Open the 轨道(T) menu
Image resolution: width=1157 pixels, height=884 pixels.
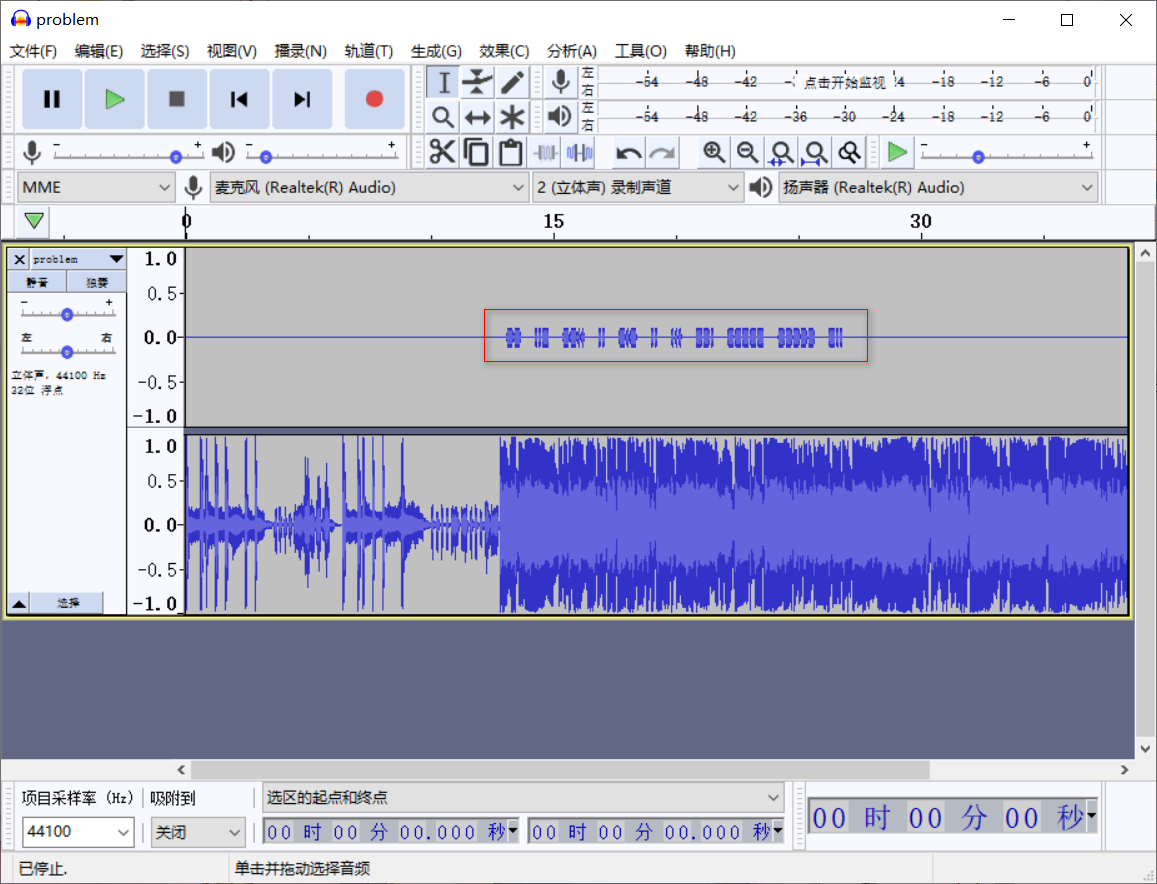(368, 51)
